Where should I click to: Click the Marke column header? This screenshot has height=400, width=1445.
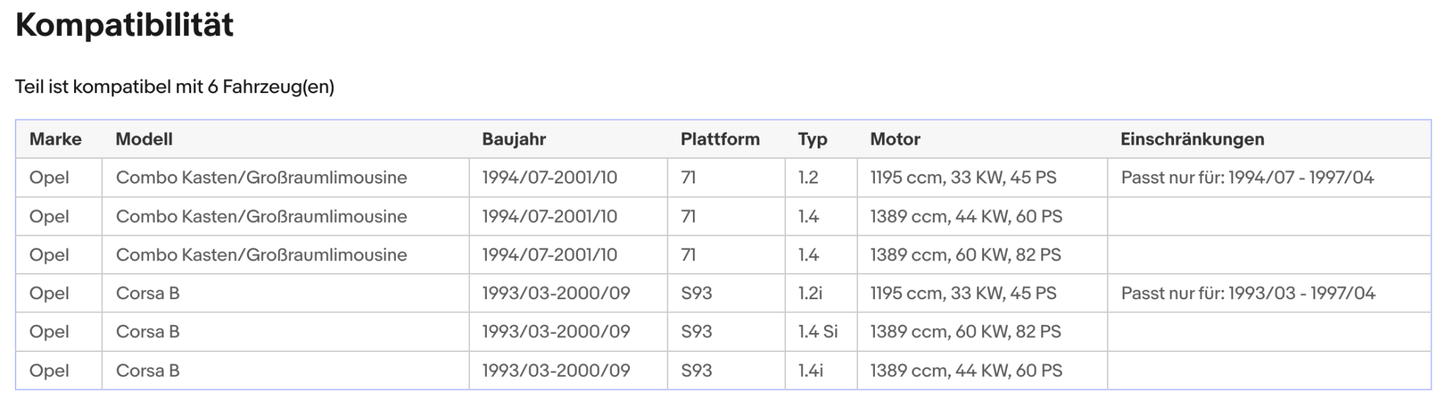pyautogui.click(x=55, y=140)
